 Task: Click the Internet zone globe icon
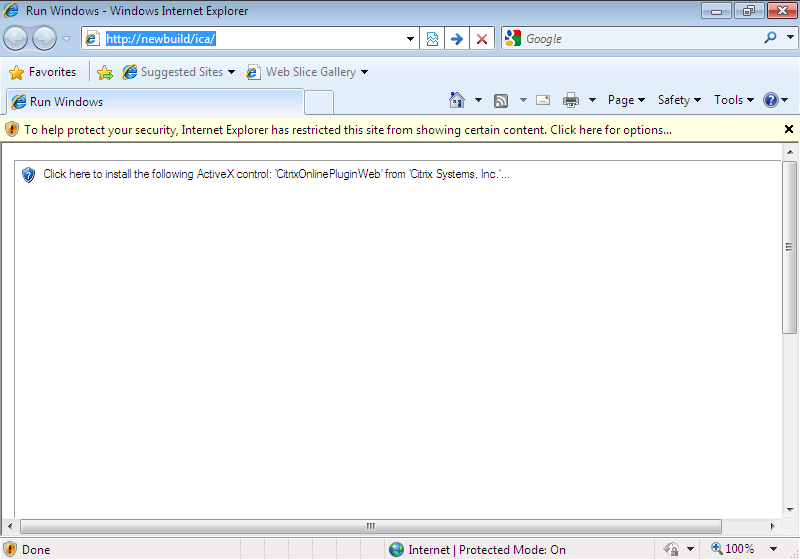pos(396,549)
